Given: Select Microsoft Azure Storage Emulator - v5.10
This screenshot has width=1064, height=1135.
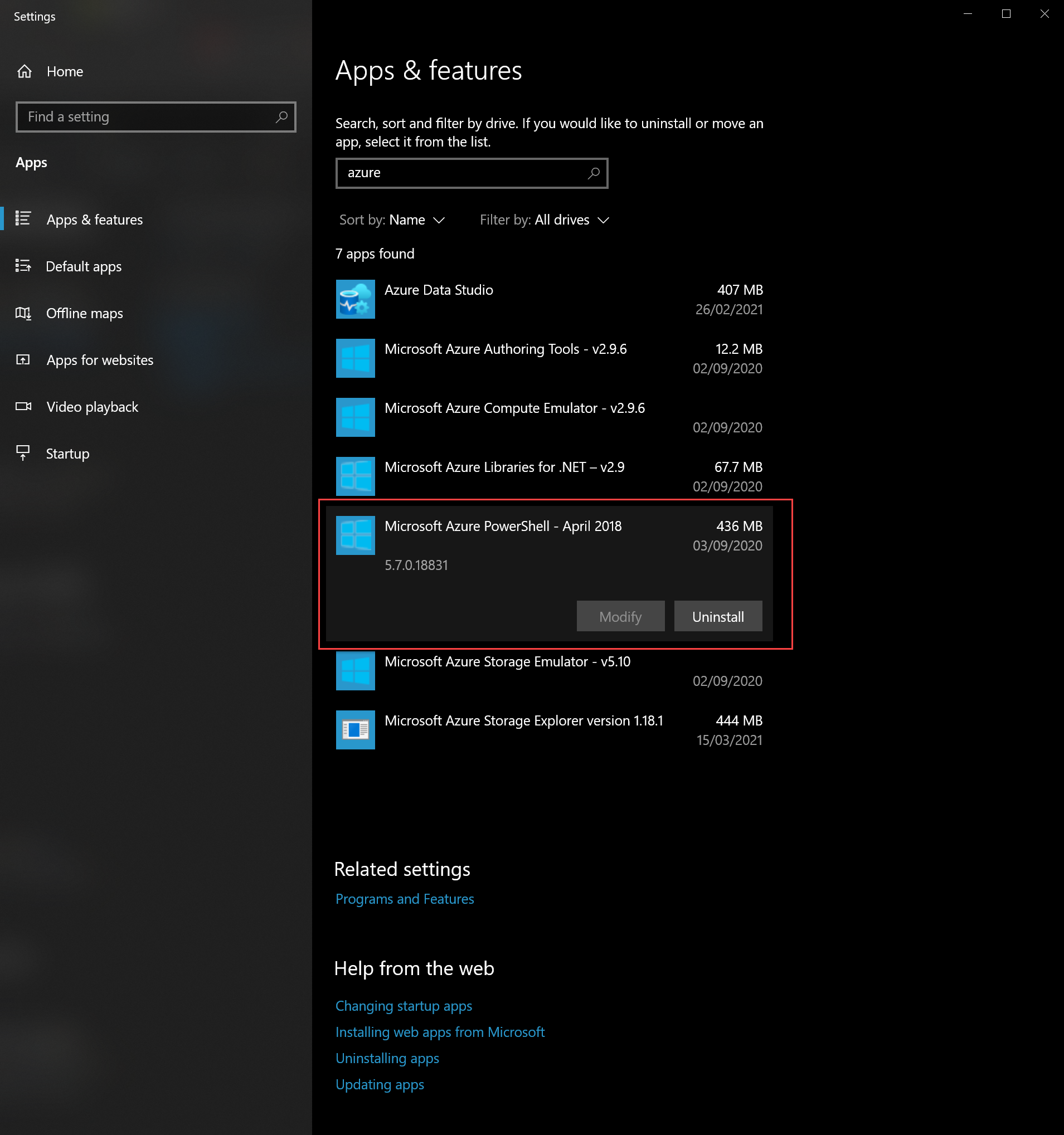Looking at the screenshot, I should (507, 661).
